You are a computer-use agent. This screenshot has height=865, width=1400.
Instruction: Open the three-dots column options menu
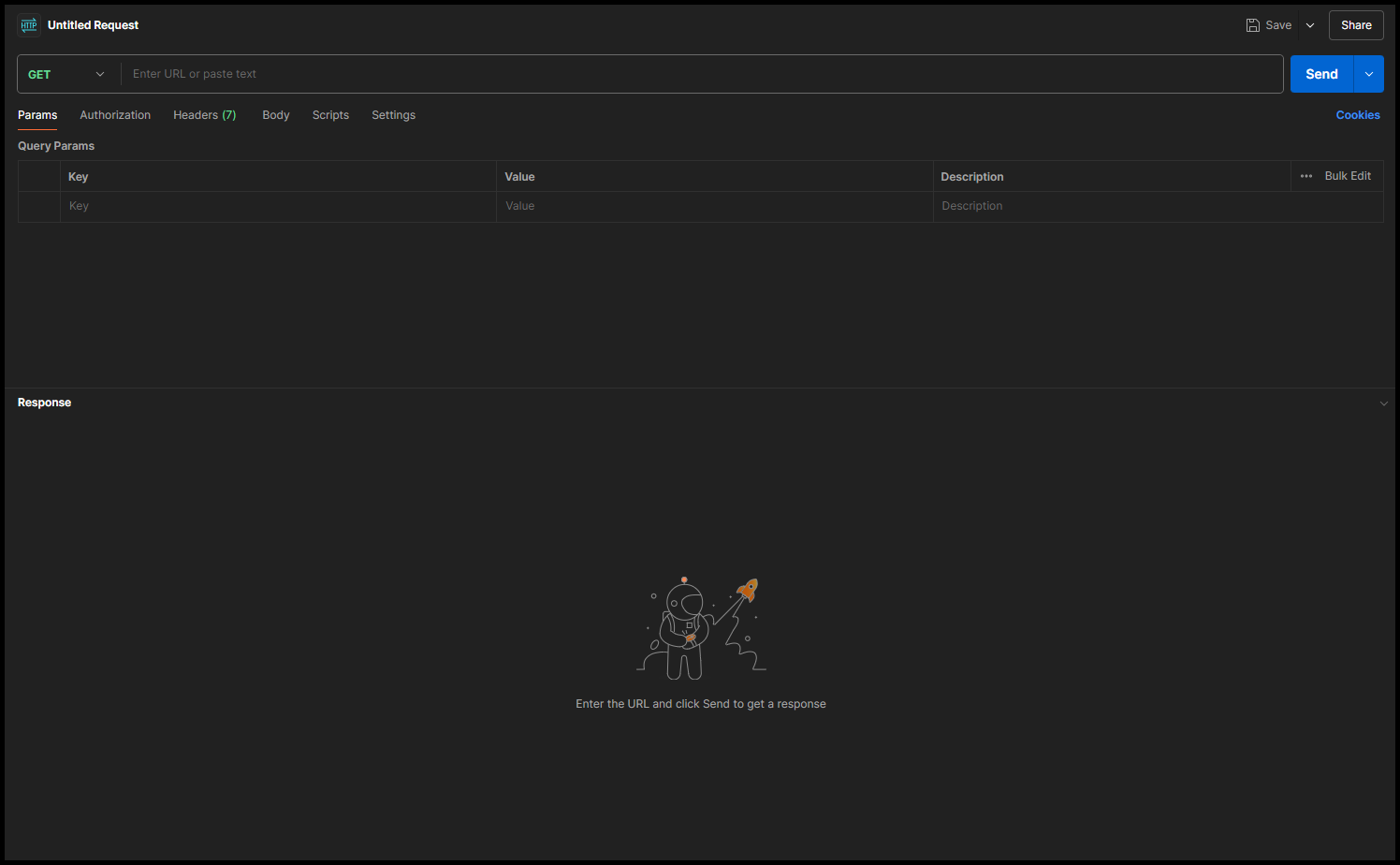[x=1306, y=176]
